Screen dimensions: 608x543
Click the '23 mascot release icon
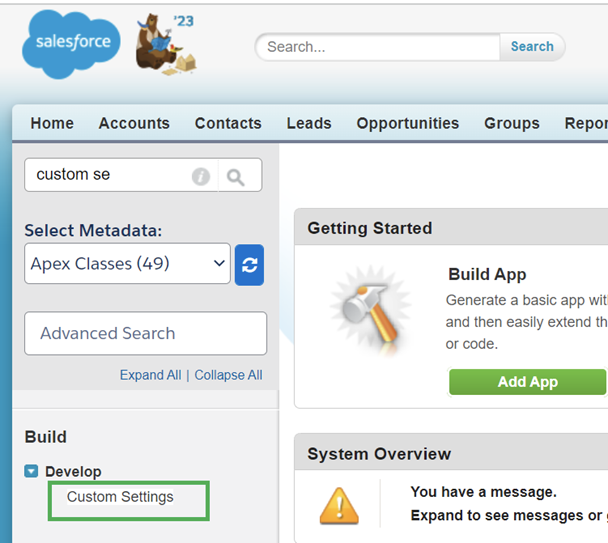coord(165,44)
